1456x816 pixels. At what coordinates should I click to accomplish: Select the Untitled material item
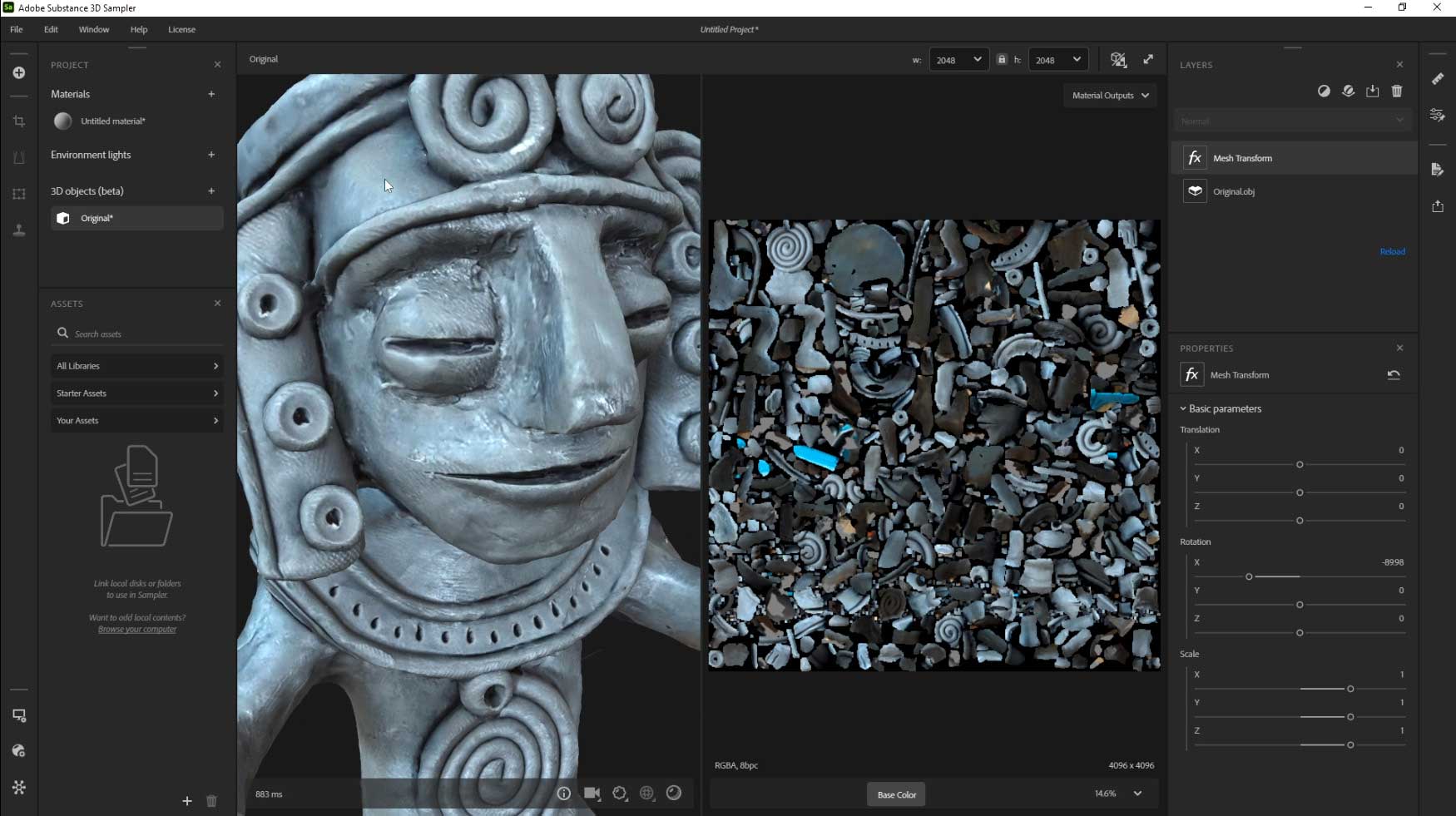coord(137,121)
